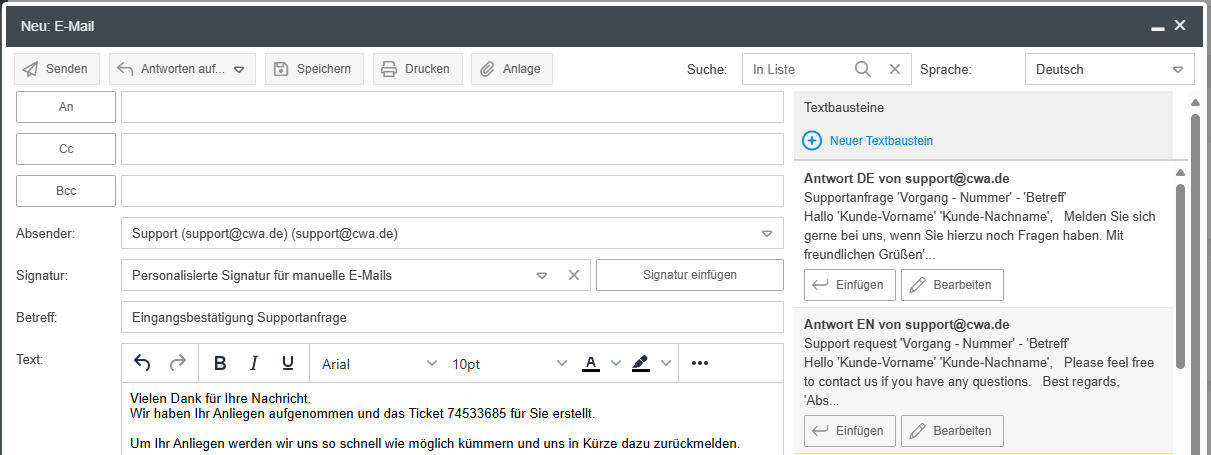Click the search magnifier icon
The width and height of the screenshot is (1211, 455).
(863, 69)
